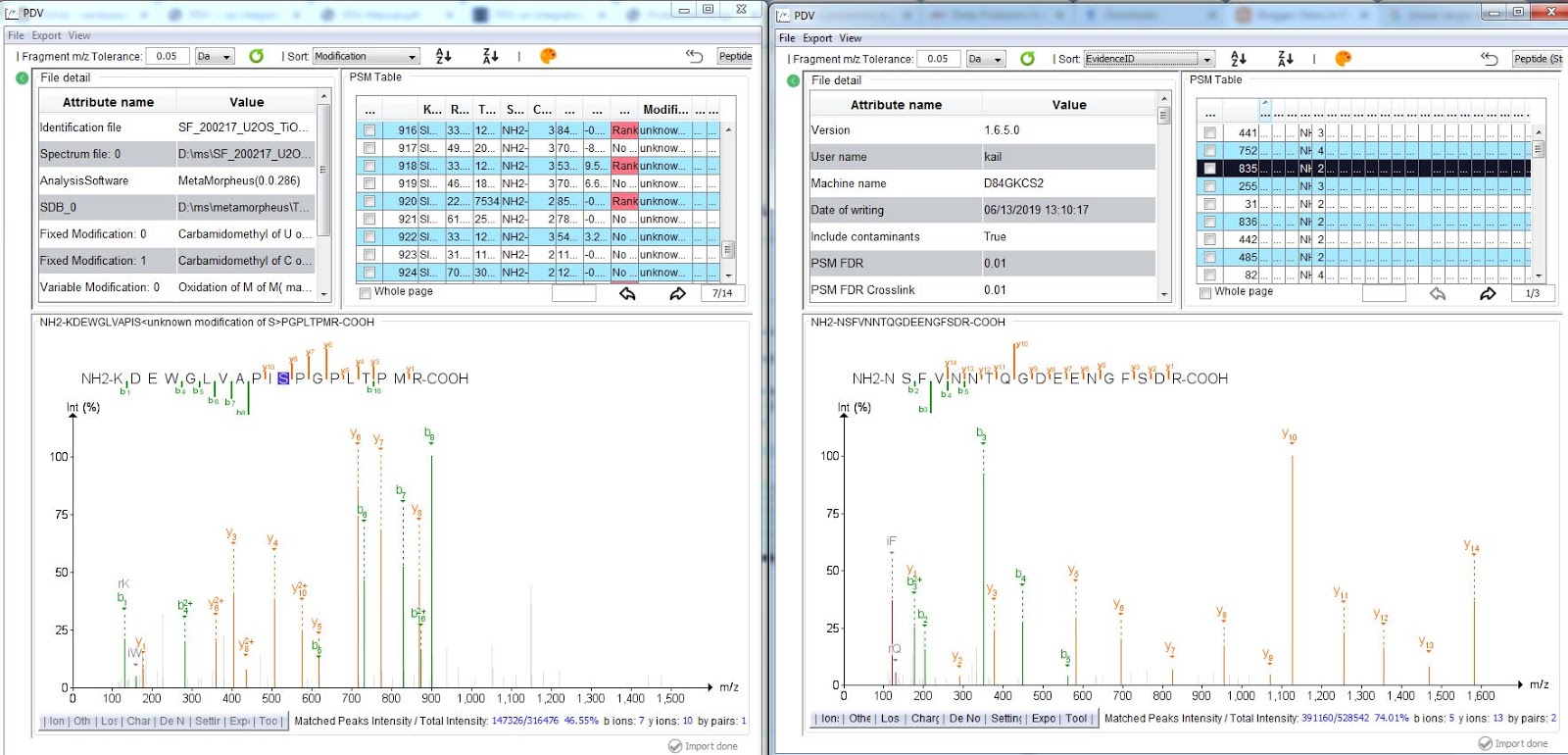Screen dimensions: 1568x755
Task: Sort descending Z-A in left window
Action: click(x=490, y=56)
